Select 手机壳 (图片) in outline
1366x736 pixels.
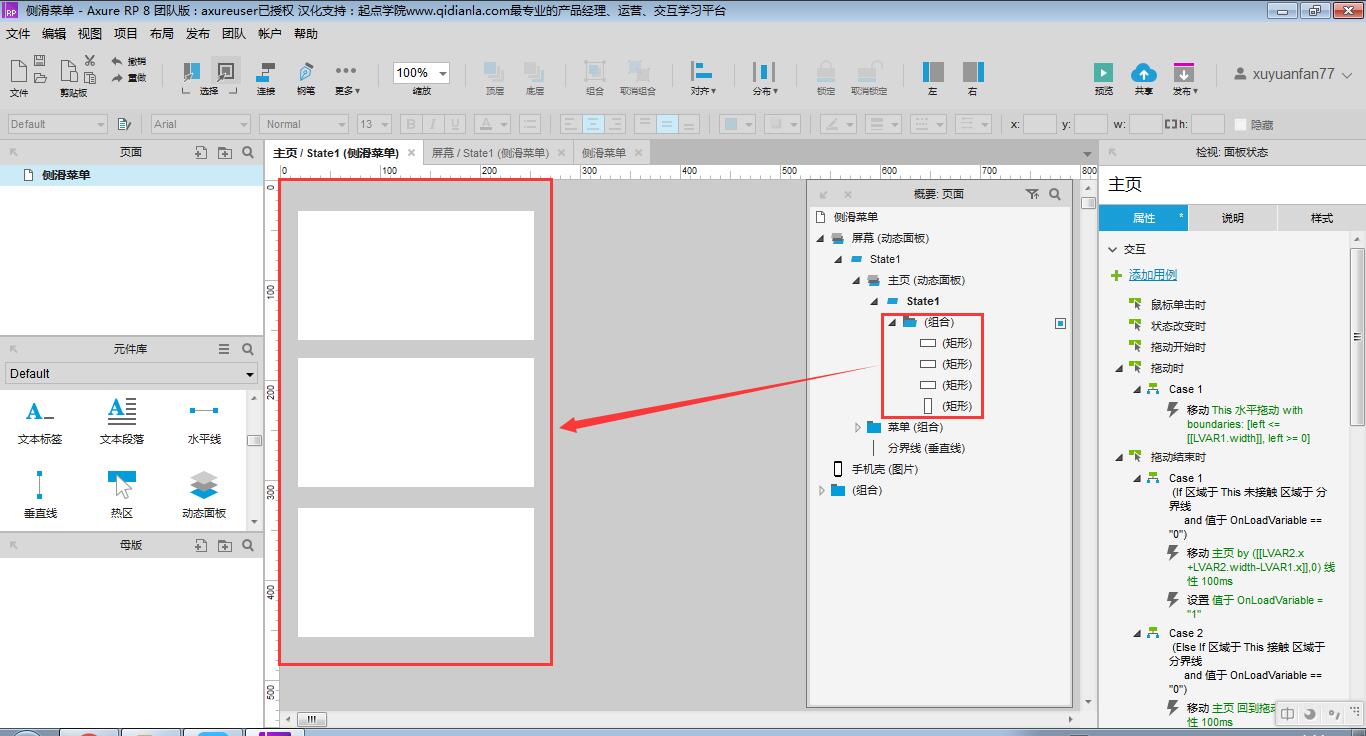[884, 469]
